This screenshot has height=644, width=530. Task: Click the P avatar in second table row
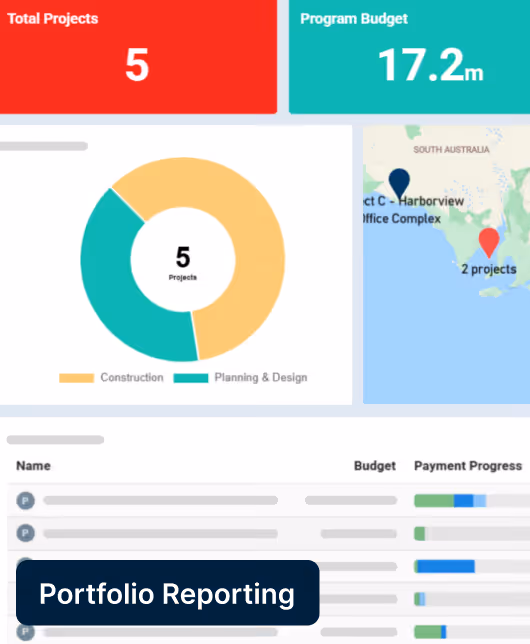coord(25,533)
